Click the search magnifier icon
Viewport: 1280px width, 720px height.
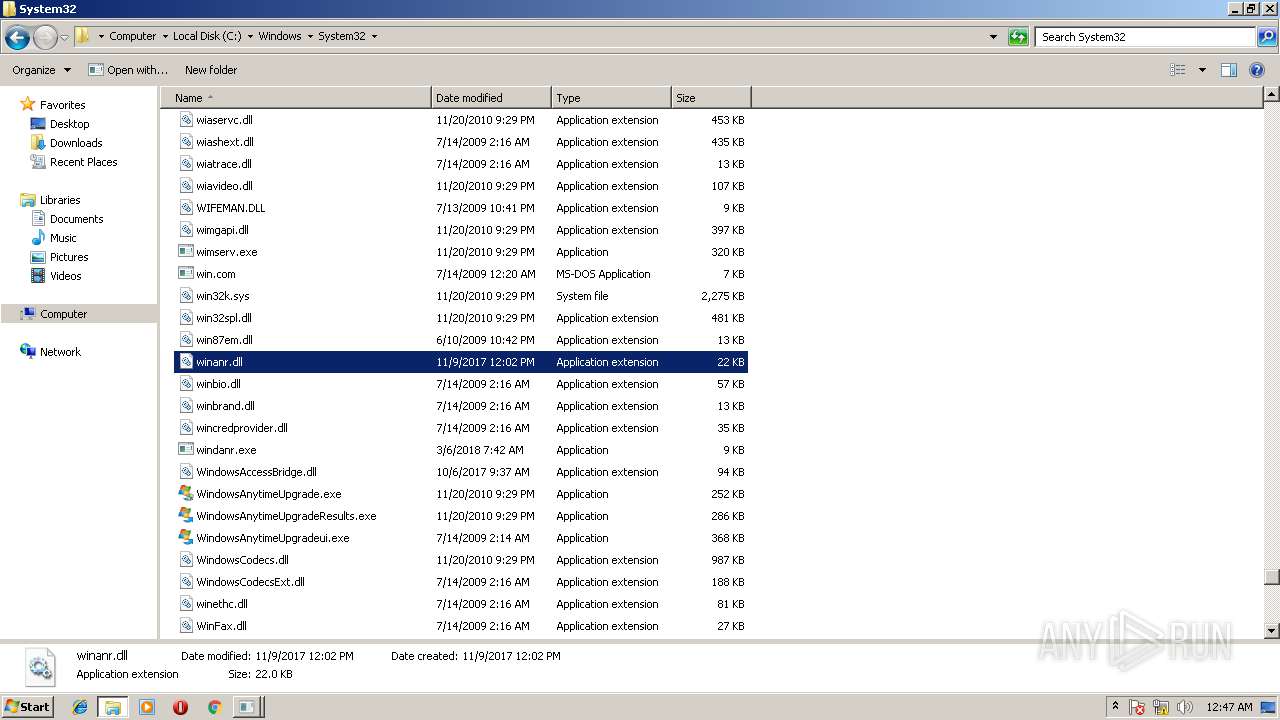(x=1267, y=37)
